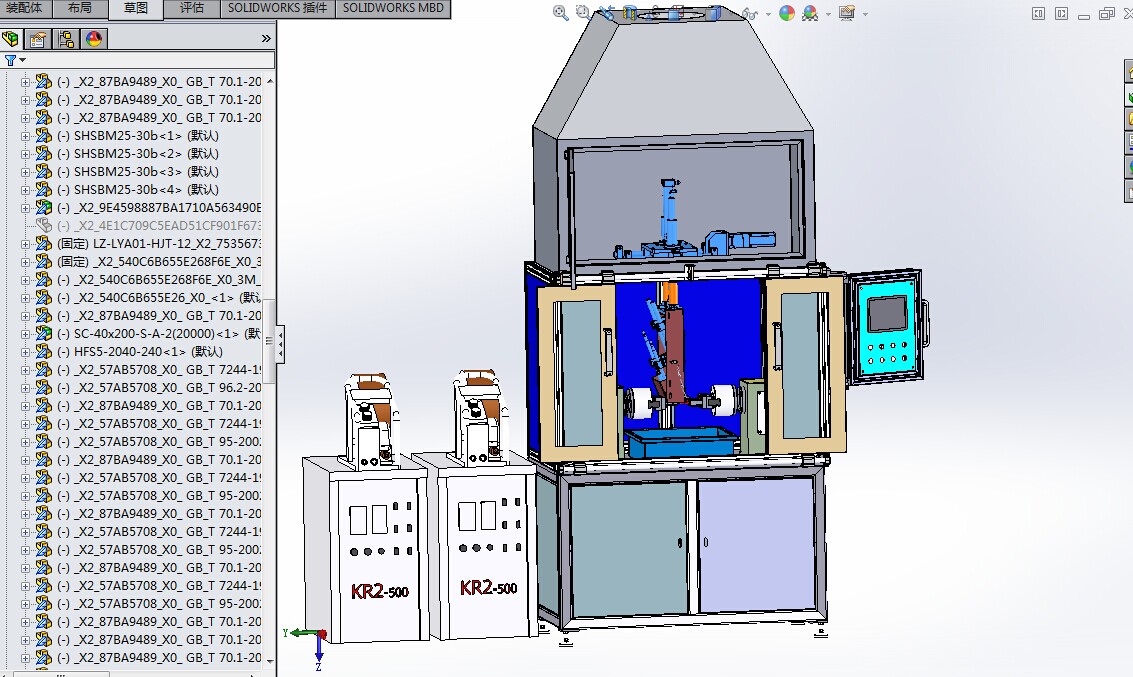Click the Apply Scene icon

pos(810,12)
